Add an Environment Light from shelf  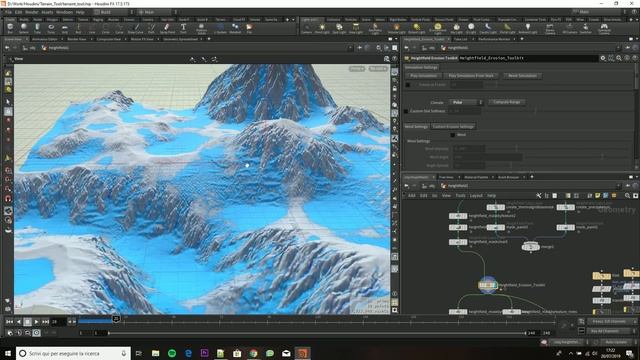tap(438, 29)
